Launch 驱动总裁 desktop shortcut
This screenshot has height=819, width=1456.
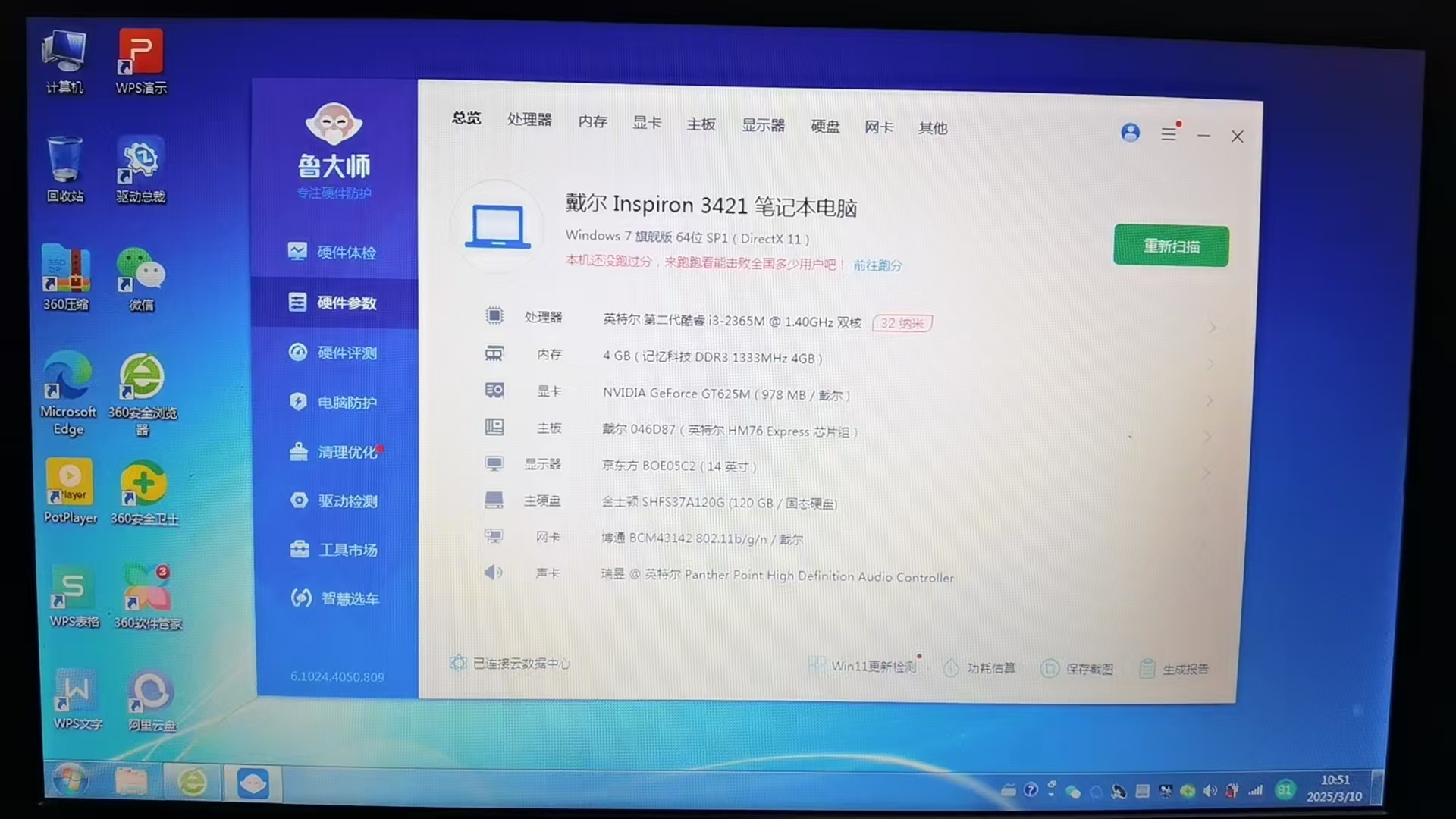pyautogui.click(x=140, y=171)
